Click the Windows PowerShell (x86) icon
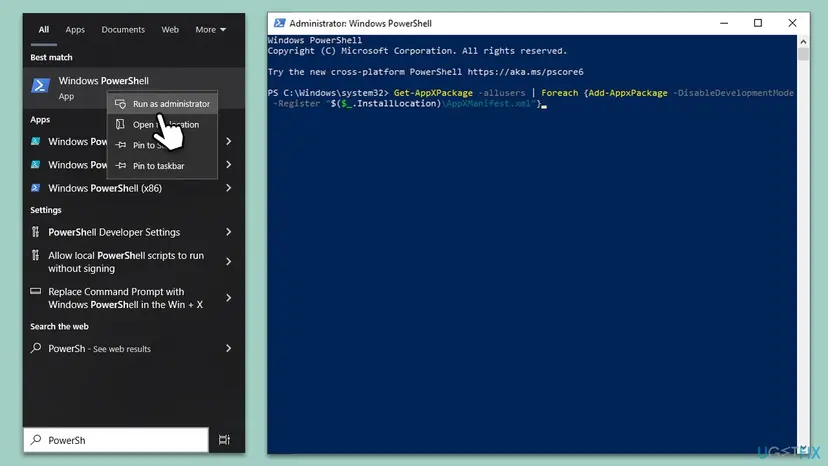 point(35,188)
